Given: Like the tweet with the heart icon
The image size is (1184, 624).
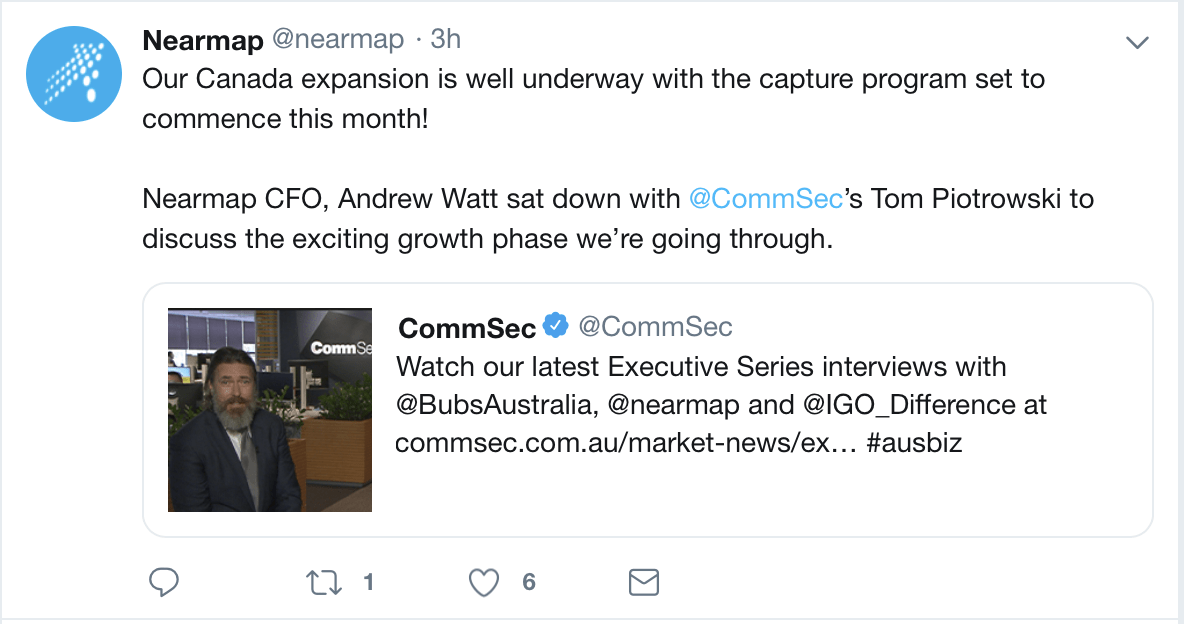Looking at the screenshot, I should [484, 582].
